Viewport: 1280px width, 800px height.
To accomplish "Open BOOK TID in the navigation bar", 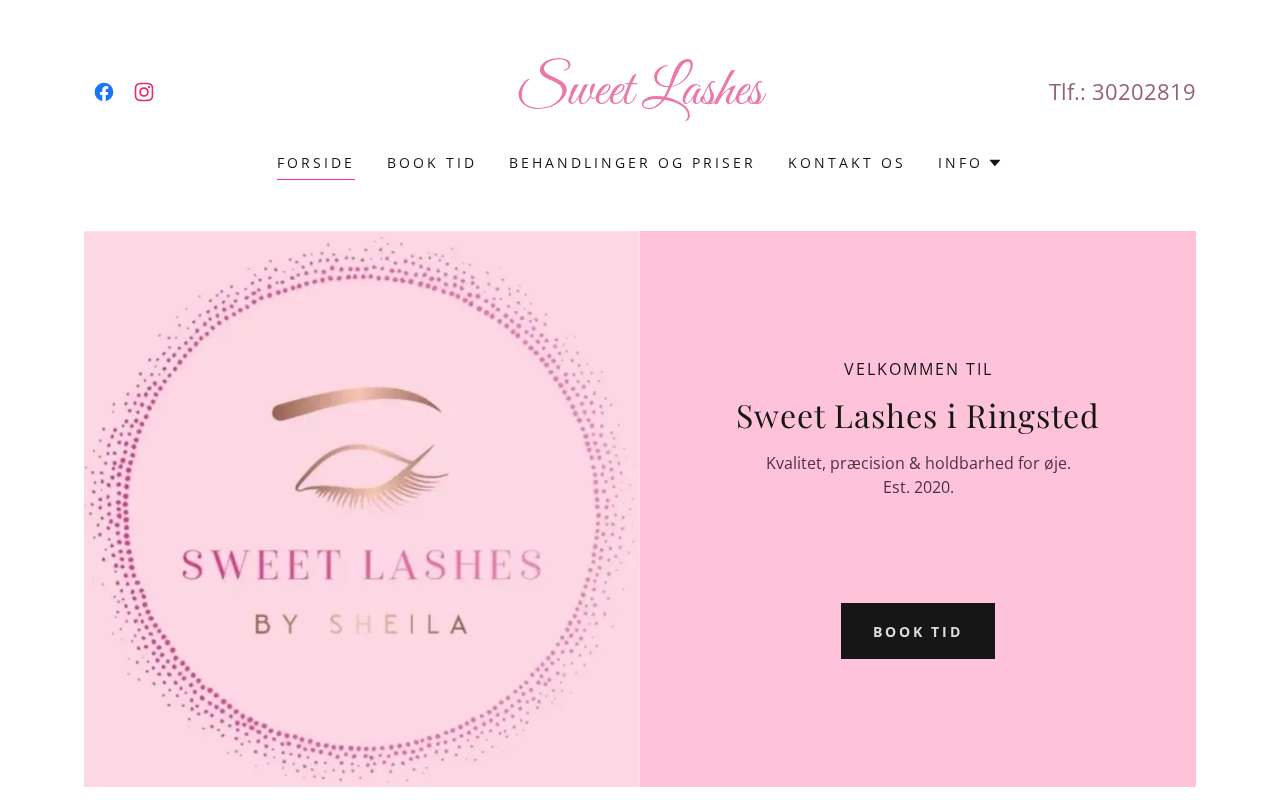I will [432, 163].
